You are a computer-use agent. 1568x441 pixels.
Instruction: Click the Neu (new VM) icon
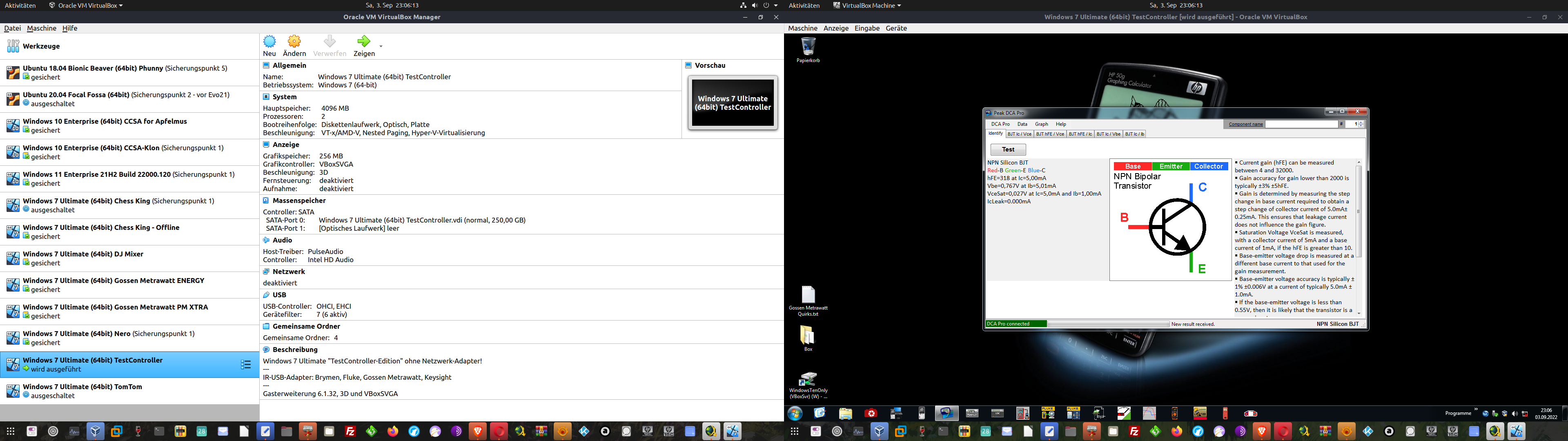point(269,41)
